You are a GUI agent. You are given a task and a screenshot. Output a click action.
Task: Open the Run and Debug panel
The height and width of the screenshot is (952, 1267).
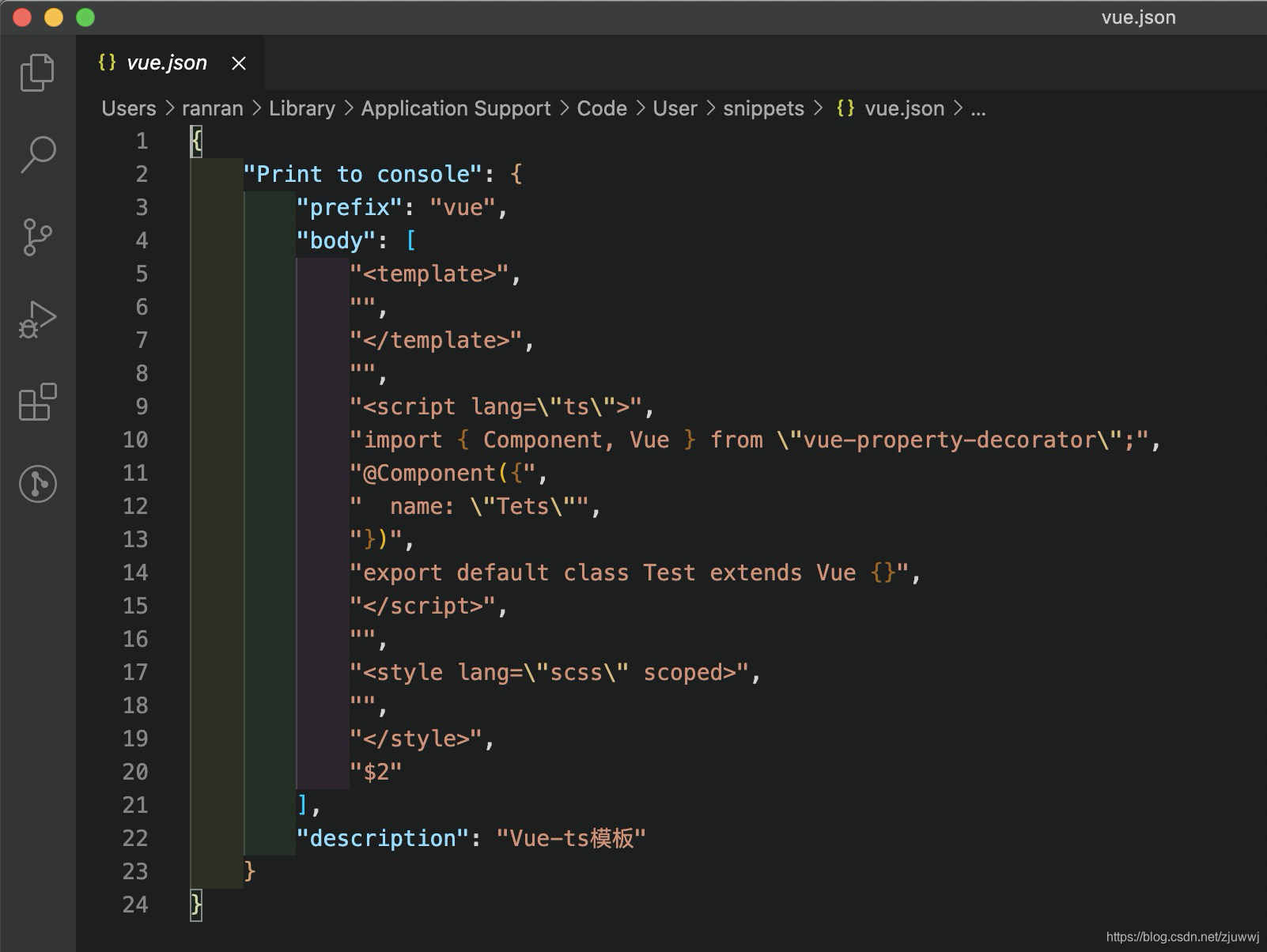(x=37, y=319)
